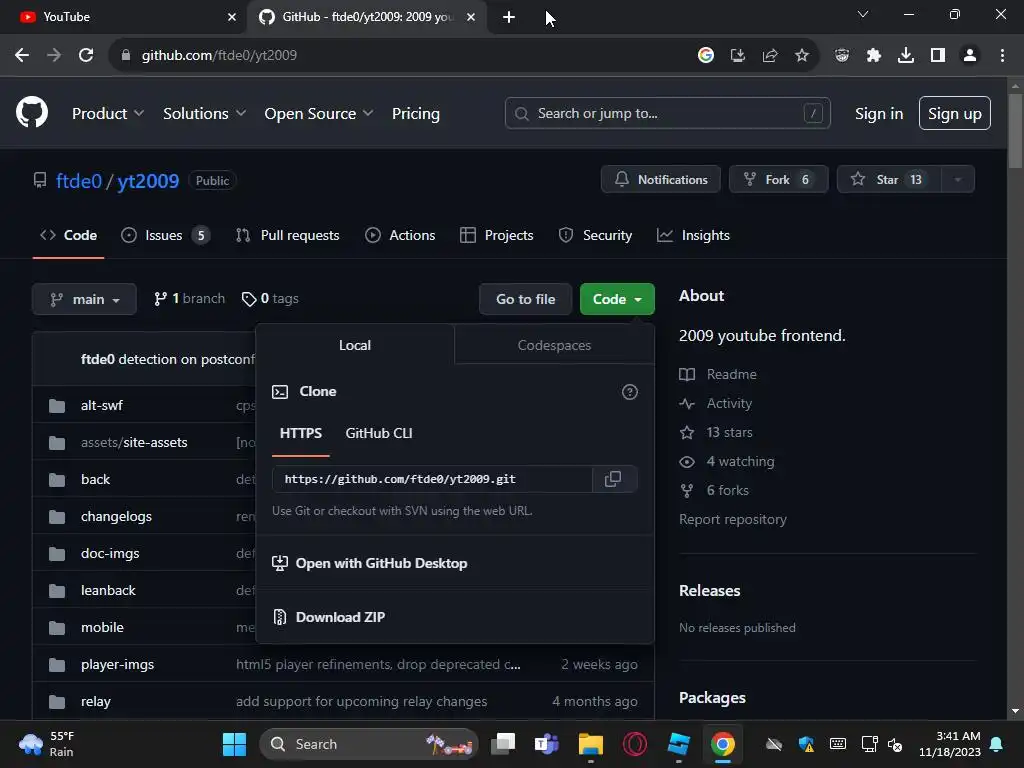
Task: Download the repository ZIP
Action: pyautogui.click(x=328, y=617)
